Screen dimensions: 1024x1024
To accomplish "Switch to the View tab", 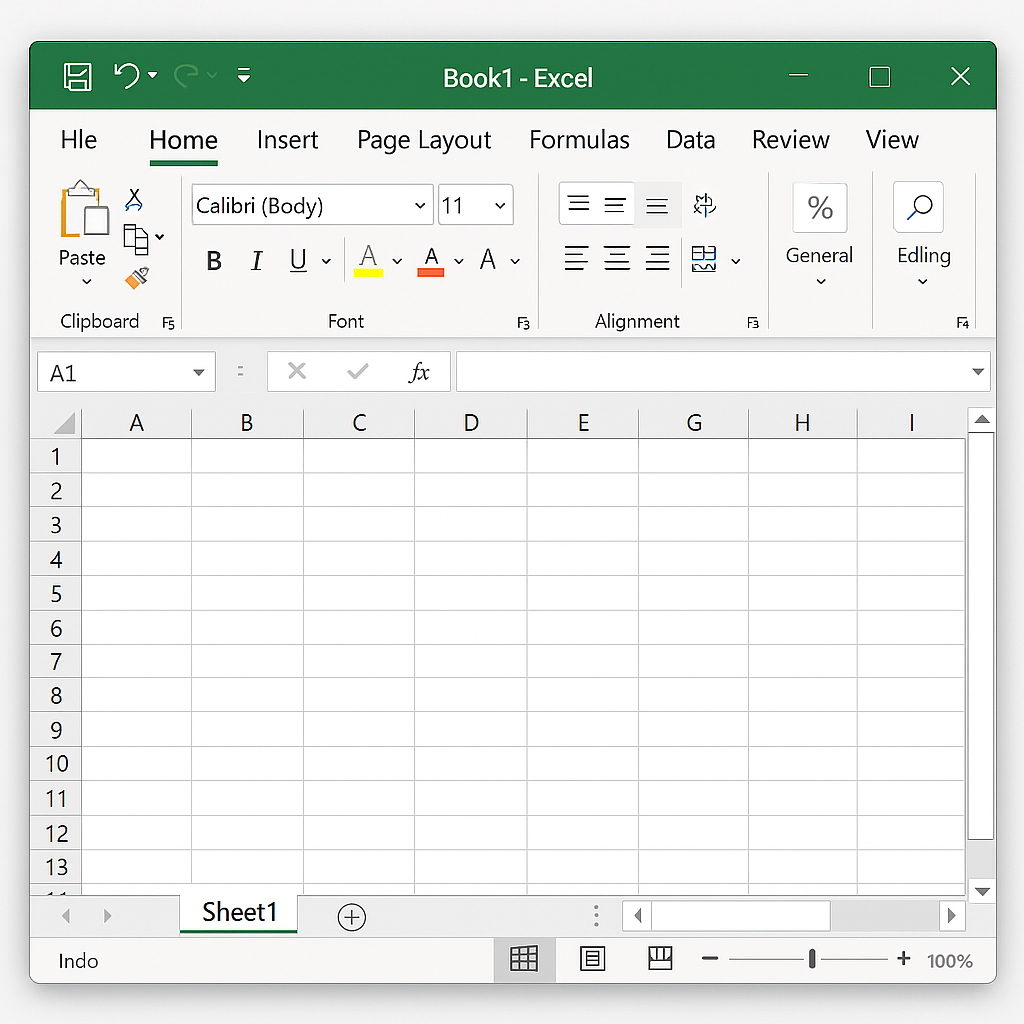I will [x=892, y=140].
